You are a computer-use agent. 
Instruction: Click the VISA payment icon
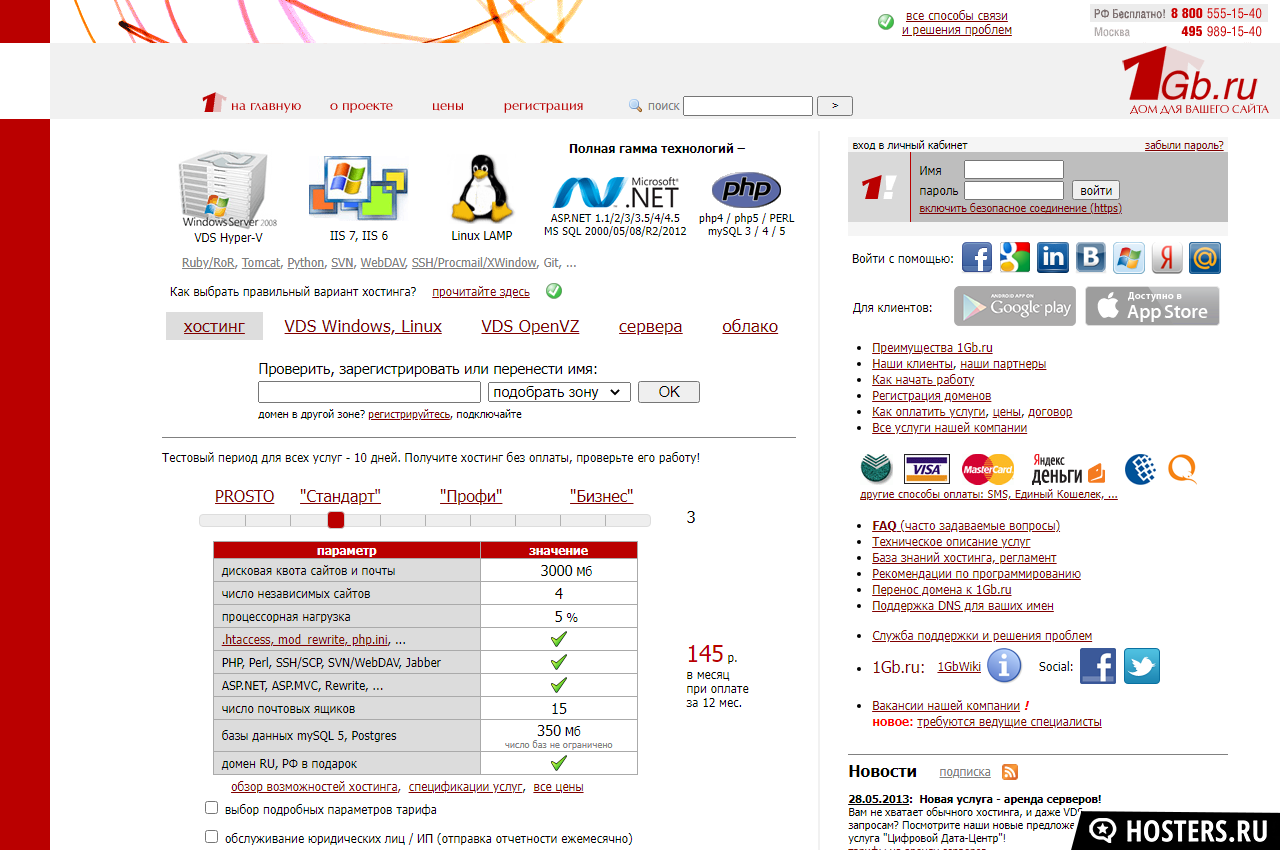pos(926,469)
